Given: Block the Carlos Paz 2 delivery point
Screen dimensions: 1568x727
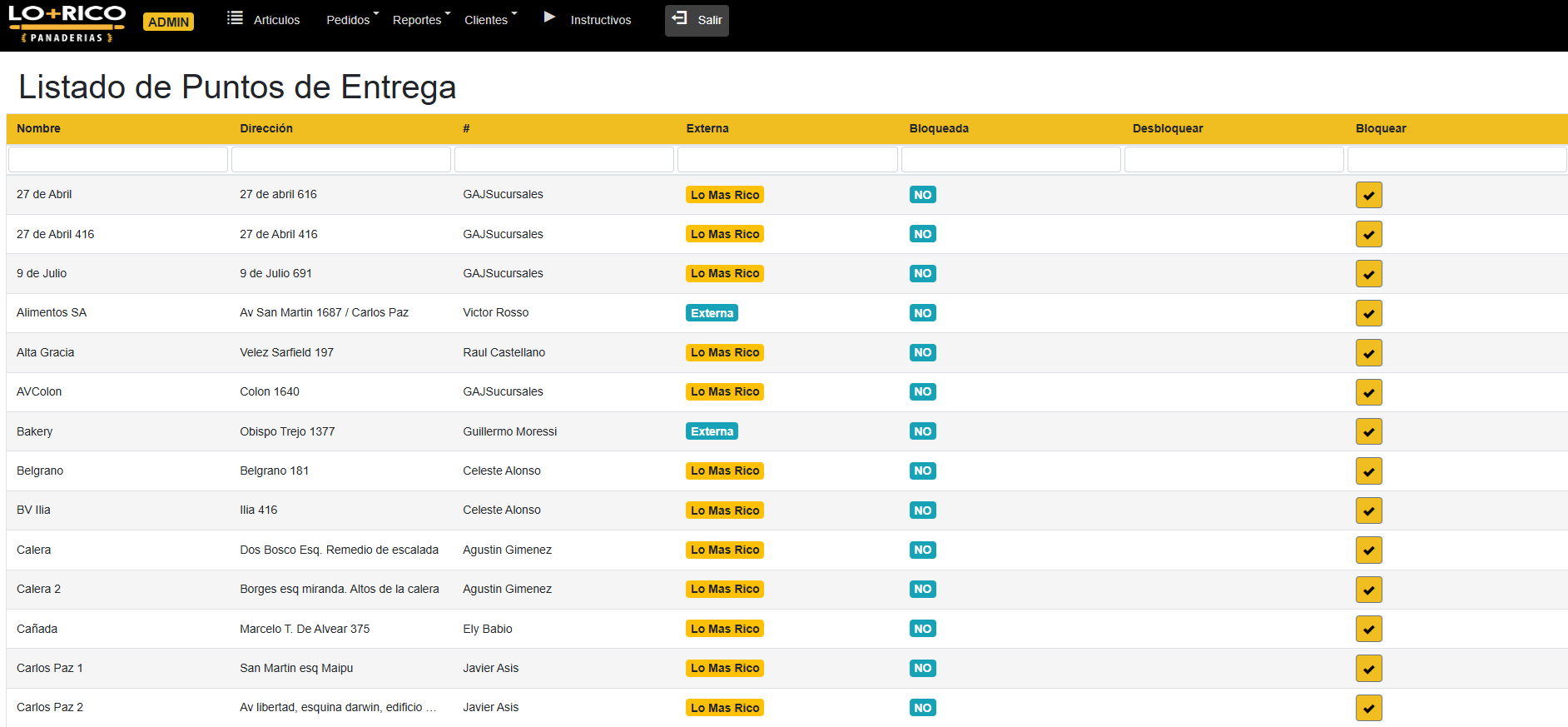Looking at the screenshot, I should (x=1368, y=708).
